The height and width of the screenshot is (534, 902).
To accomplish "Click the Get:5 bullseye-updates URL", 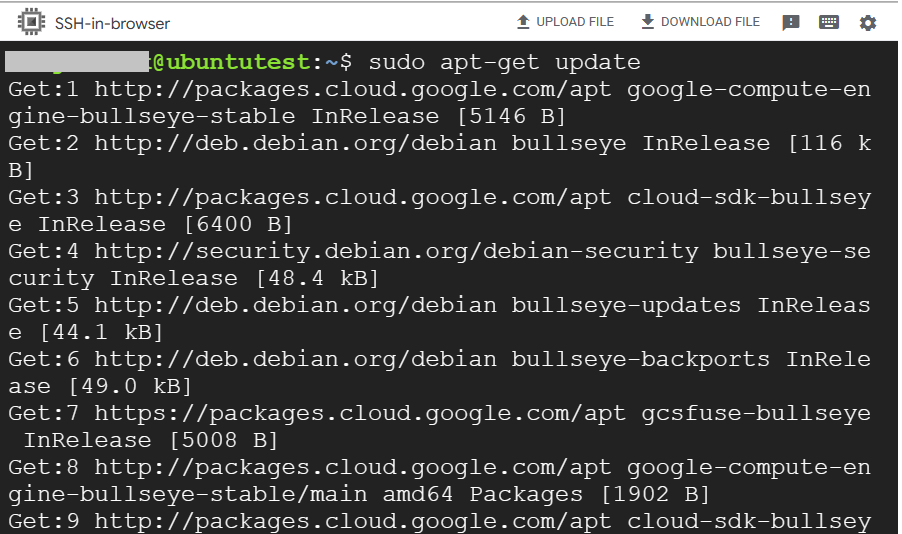I will tap(295, 306).
